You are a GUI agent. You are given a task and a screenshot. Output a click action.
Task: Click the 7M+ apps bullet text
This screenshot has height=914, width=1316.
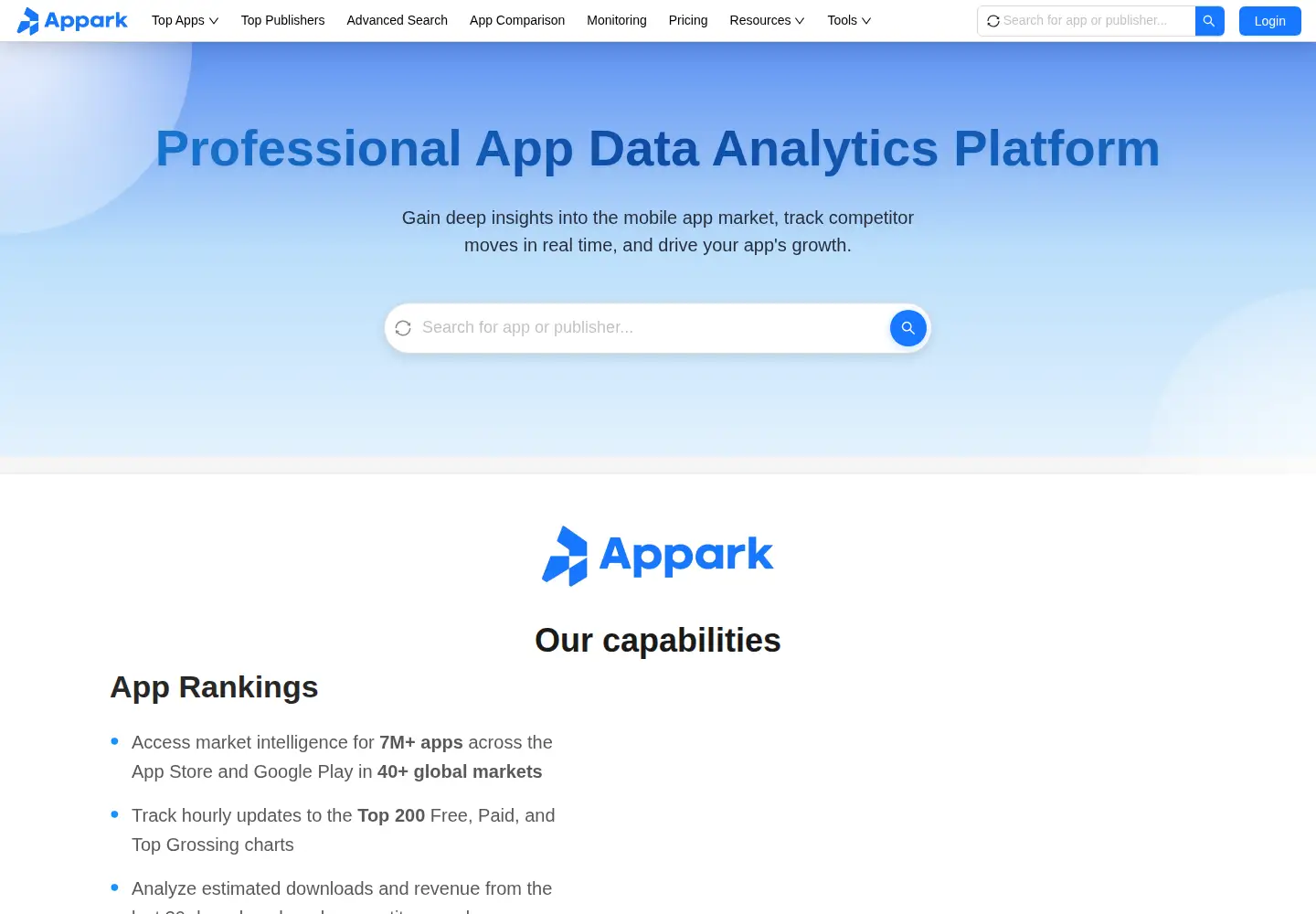(343, 757)
